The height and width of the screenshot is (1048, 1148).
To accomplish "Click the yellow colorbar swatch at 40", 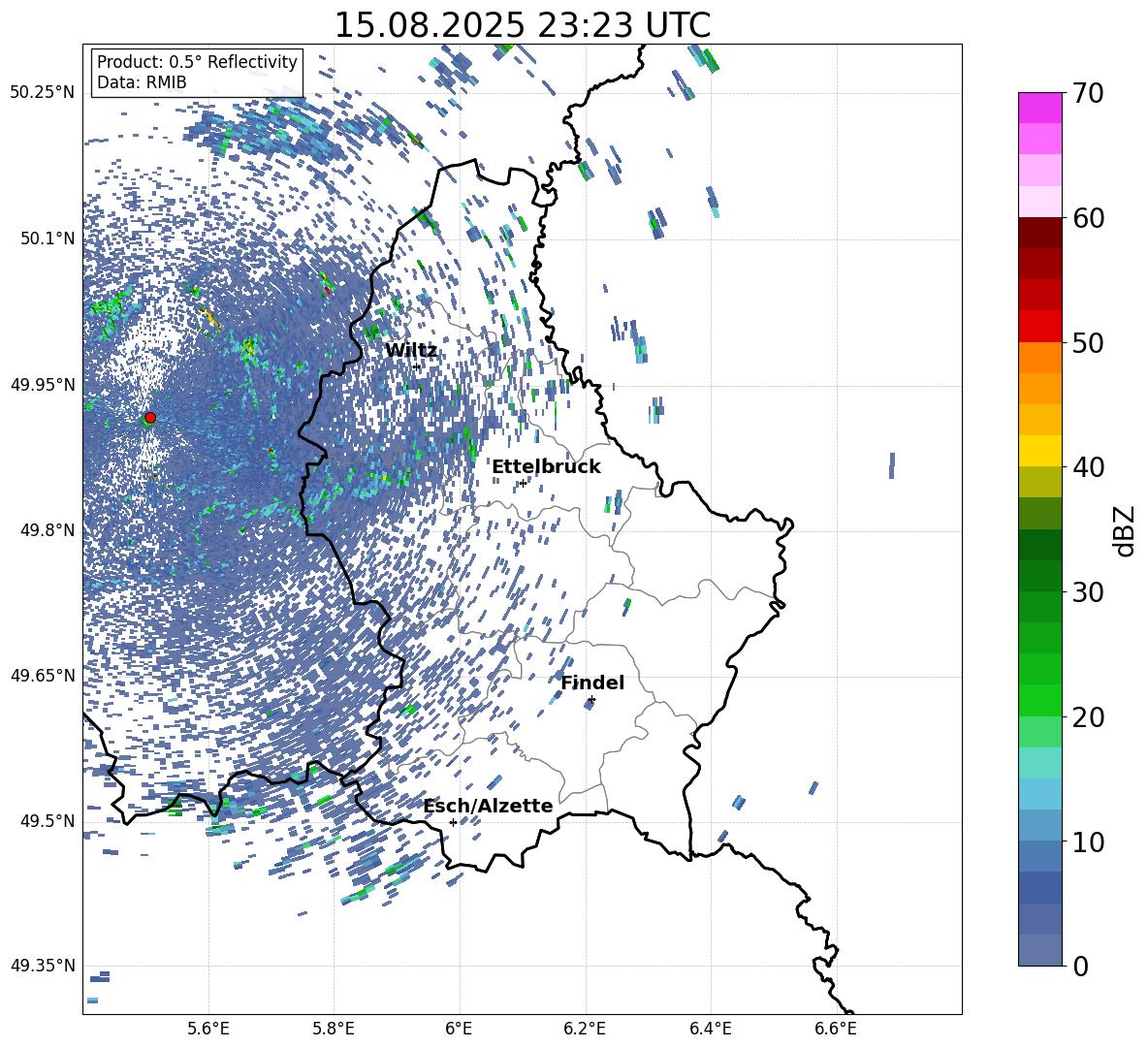I will pos(1039,451).
